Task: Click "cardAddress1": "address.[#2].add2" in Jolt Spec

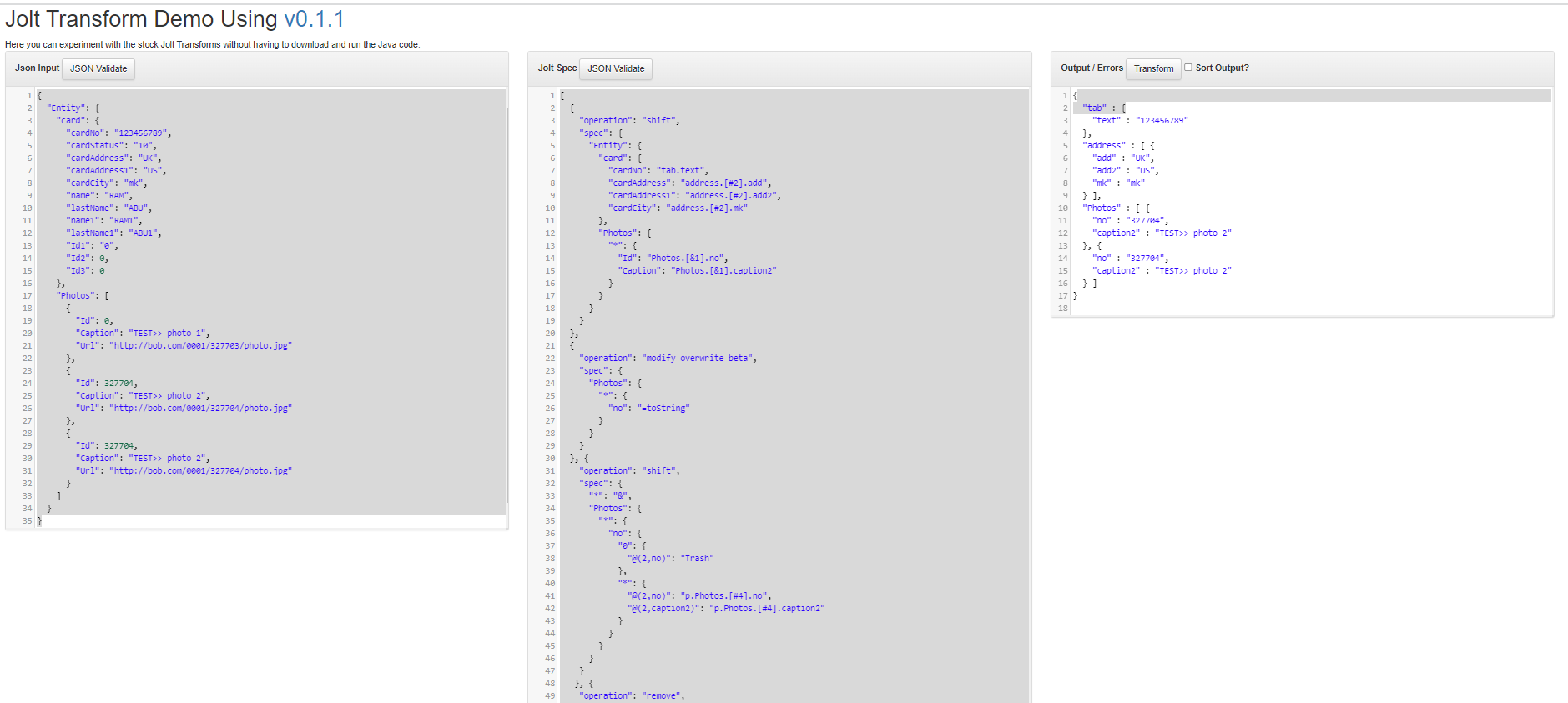Action: [694, 195]
